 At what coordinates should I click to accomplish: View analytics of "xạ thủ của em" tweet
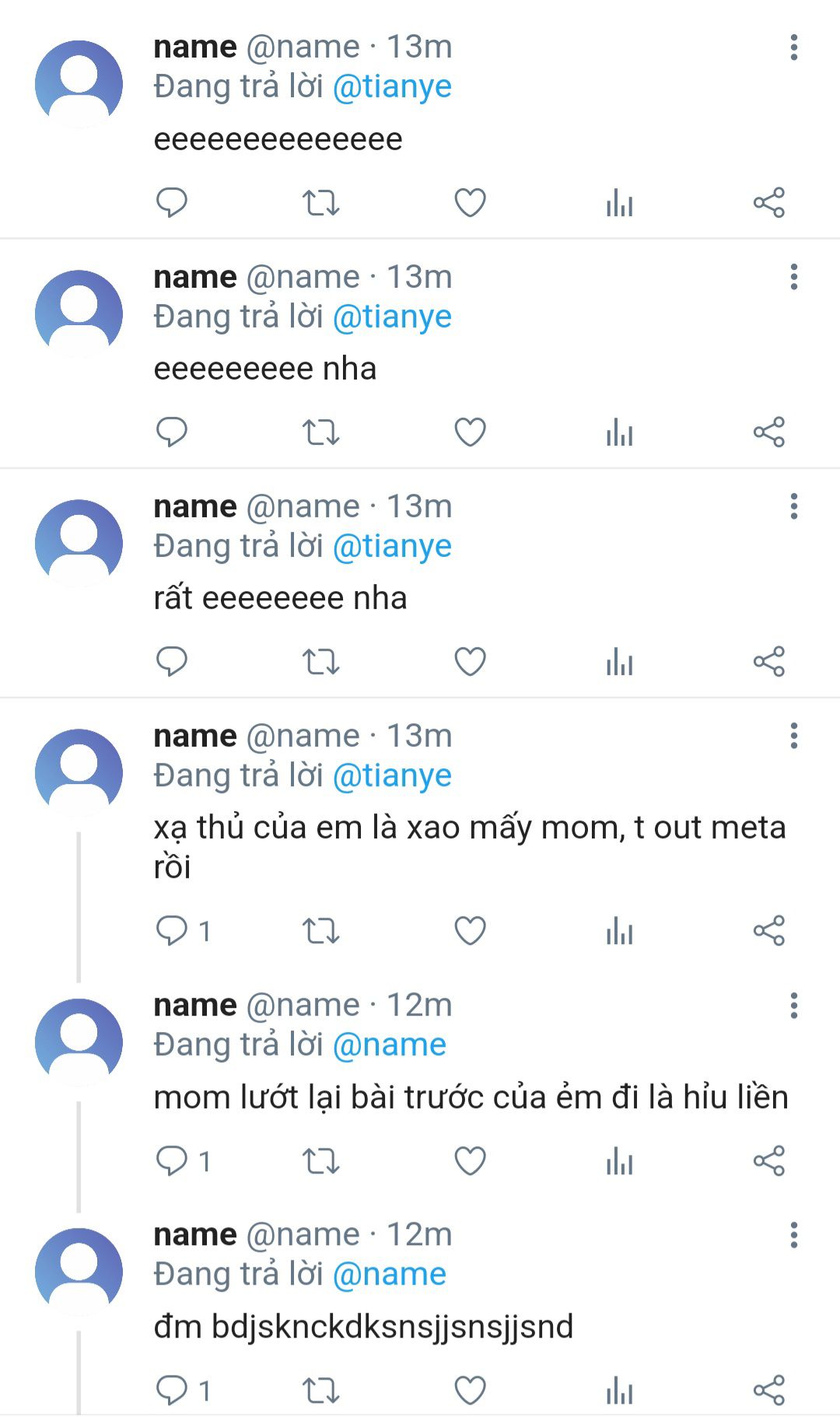point(619,930)
